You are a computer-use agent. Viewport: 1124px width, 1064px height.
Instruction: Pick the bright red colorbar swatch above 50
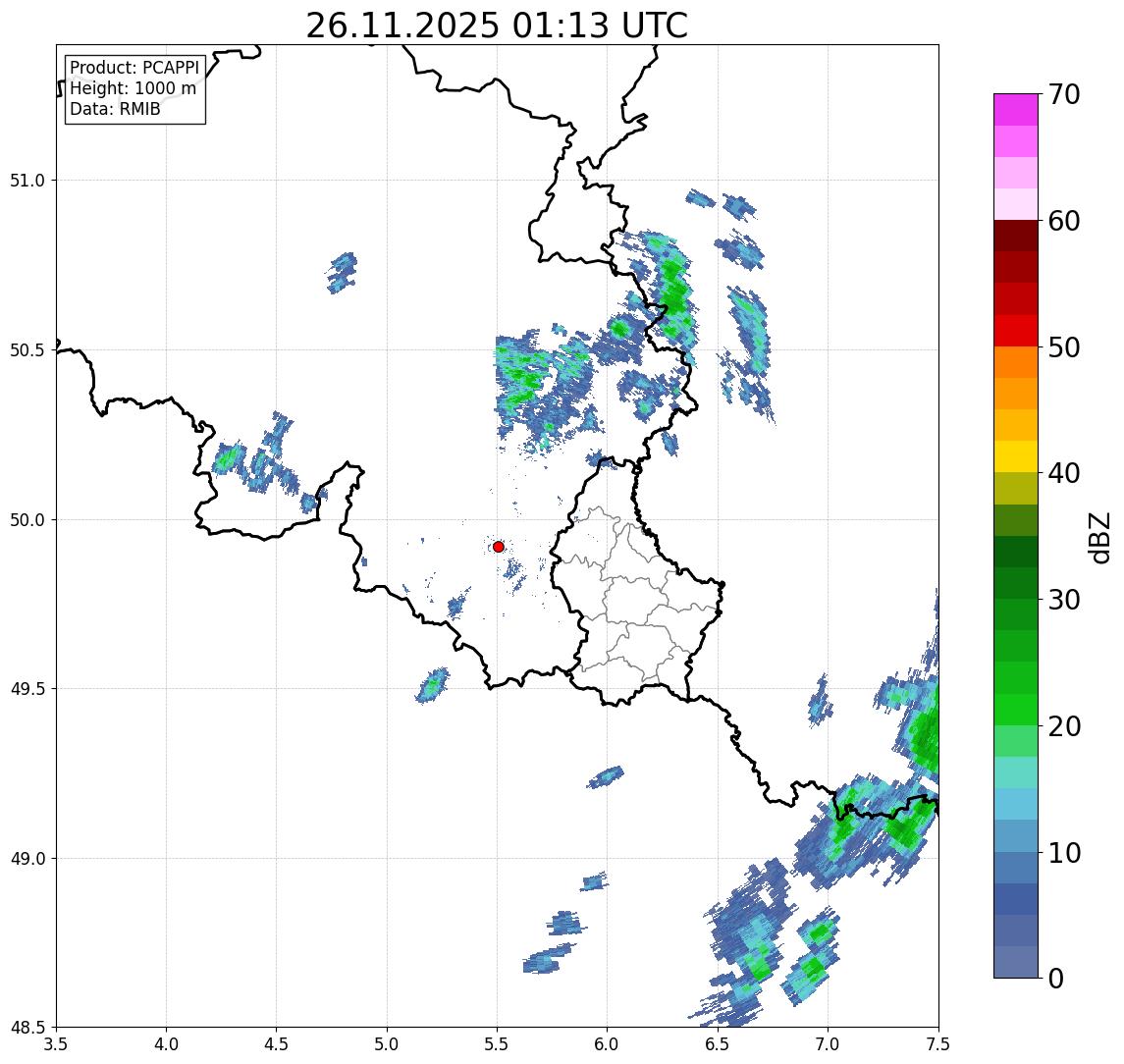coord(1016,331)
